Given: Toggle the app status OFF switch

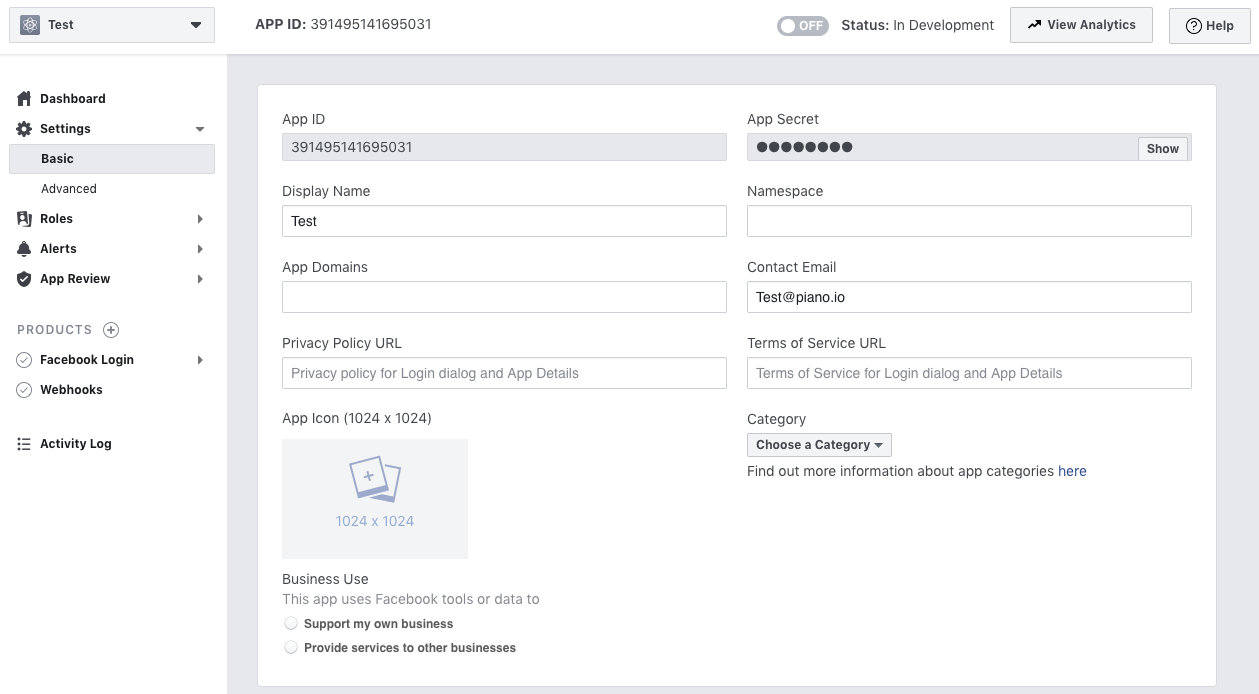Looking at the screenshot, I should [x=803, y=26].
